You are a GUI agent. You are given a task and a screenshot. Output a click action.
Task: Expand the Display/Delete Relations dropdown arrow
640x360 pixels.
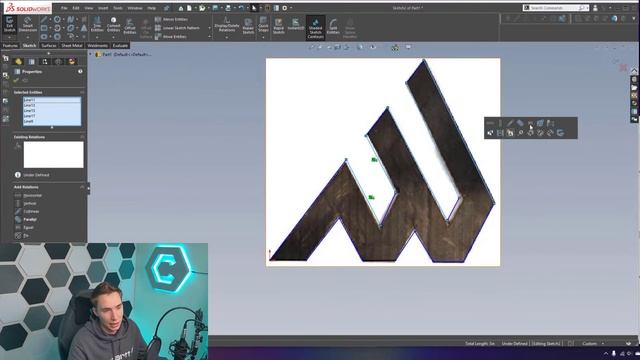[227, 38]
